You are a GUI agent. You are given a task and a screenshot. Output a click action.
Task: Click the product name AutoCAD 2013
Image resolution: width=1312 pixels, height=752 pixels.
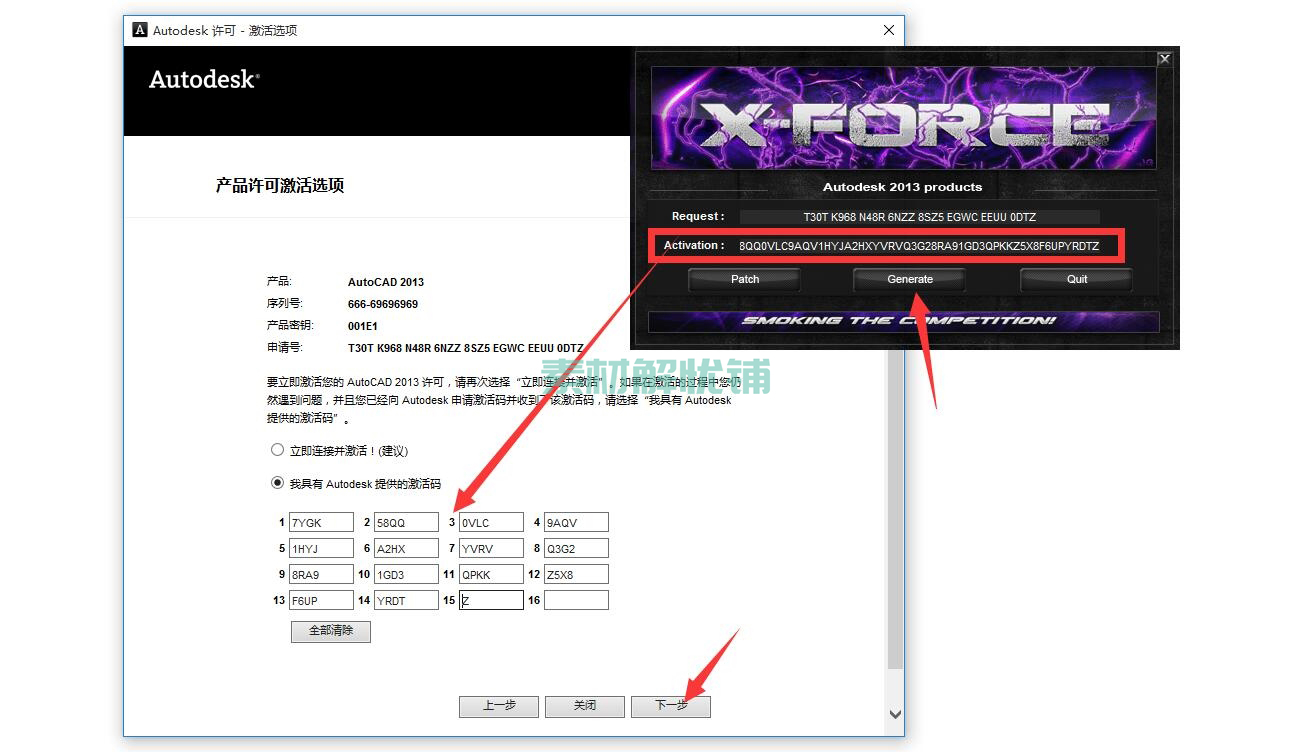(386, 282)
